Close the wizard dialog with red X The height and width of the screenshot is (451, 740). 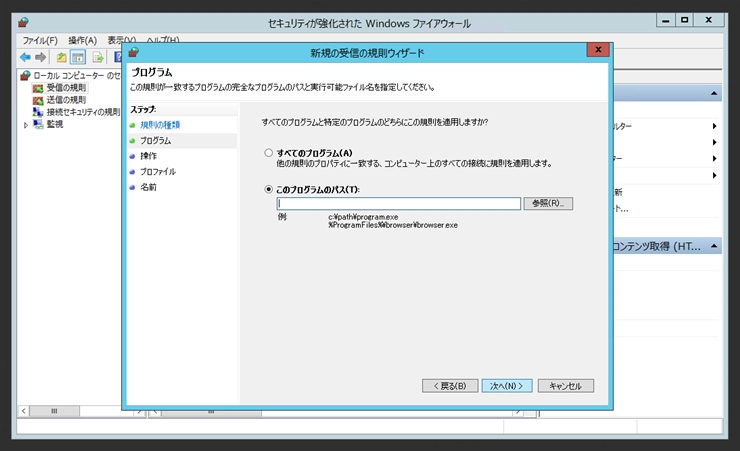point(598,50)
